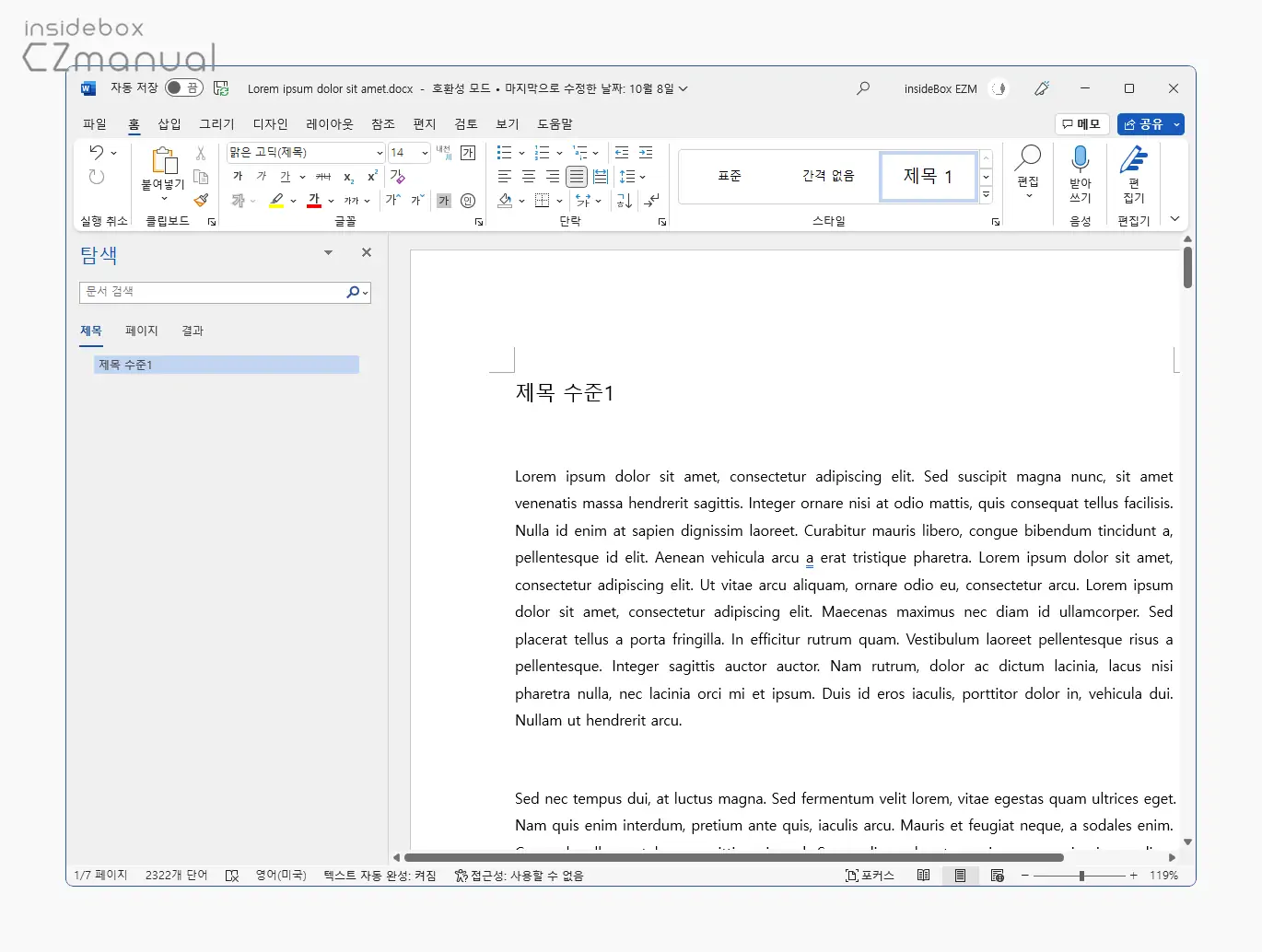Toggle italic formatting

pos(261,176)
